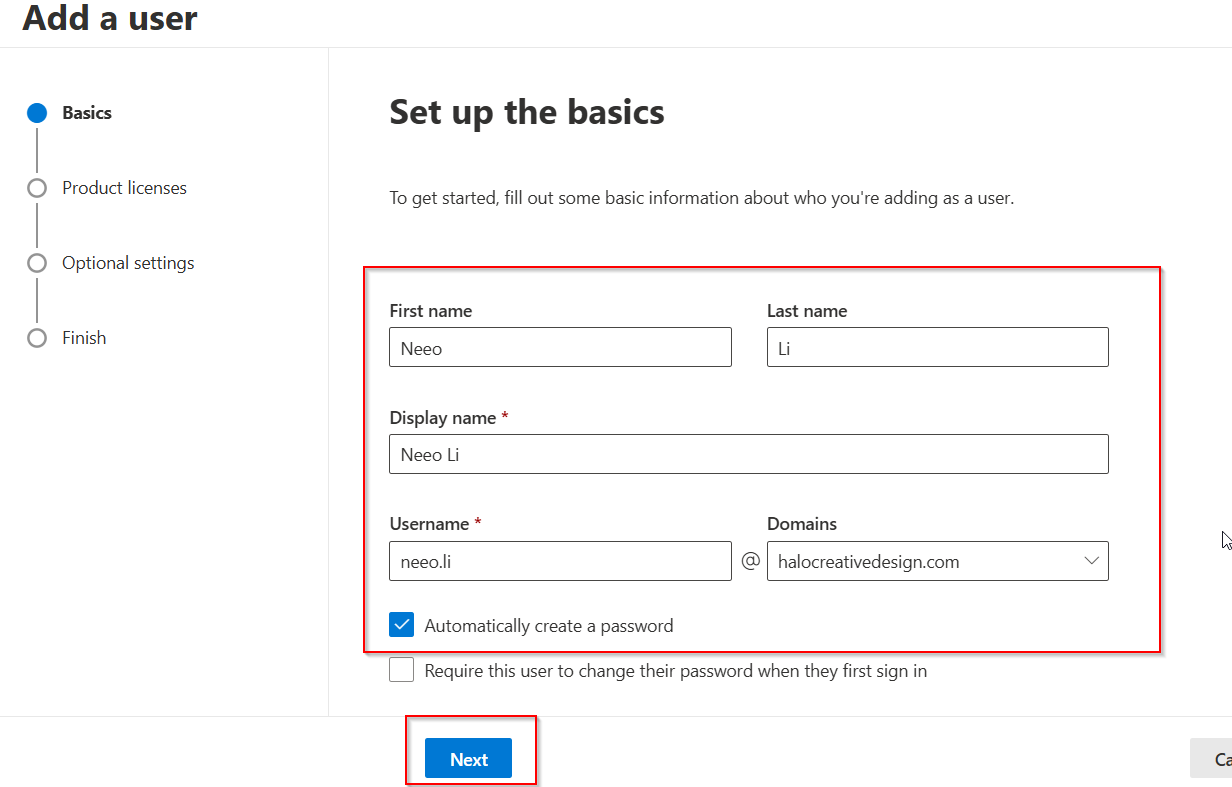
Task: Go to Product licenses step
Action: (124, 188)
